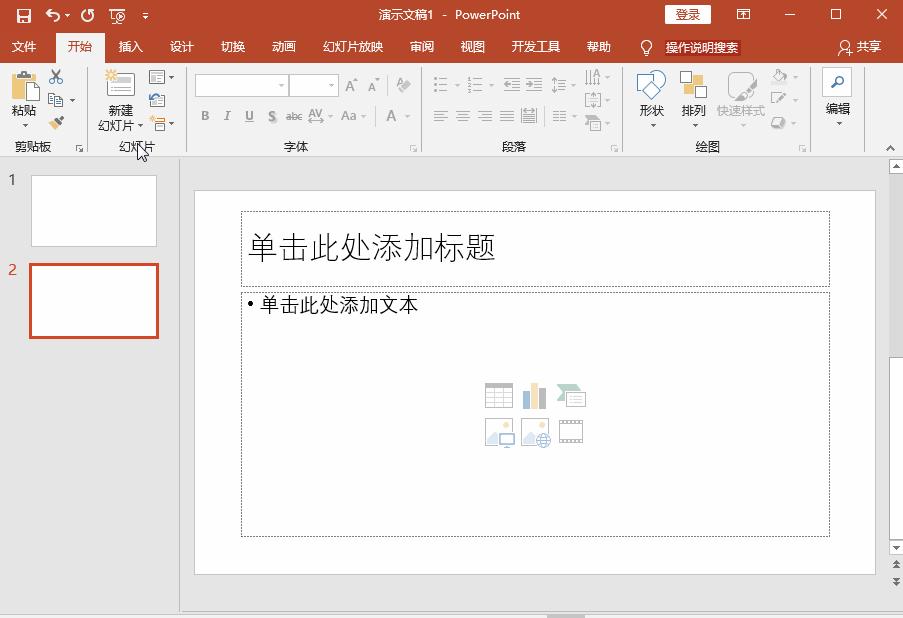Click the 登录 (Sign in) button
The height and width of the screenshot is (618, 903).
tap(688, 14)
